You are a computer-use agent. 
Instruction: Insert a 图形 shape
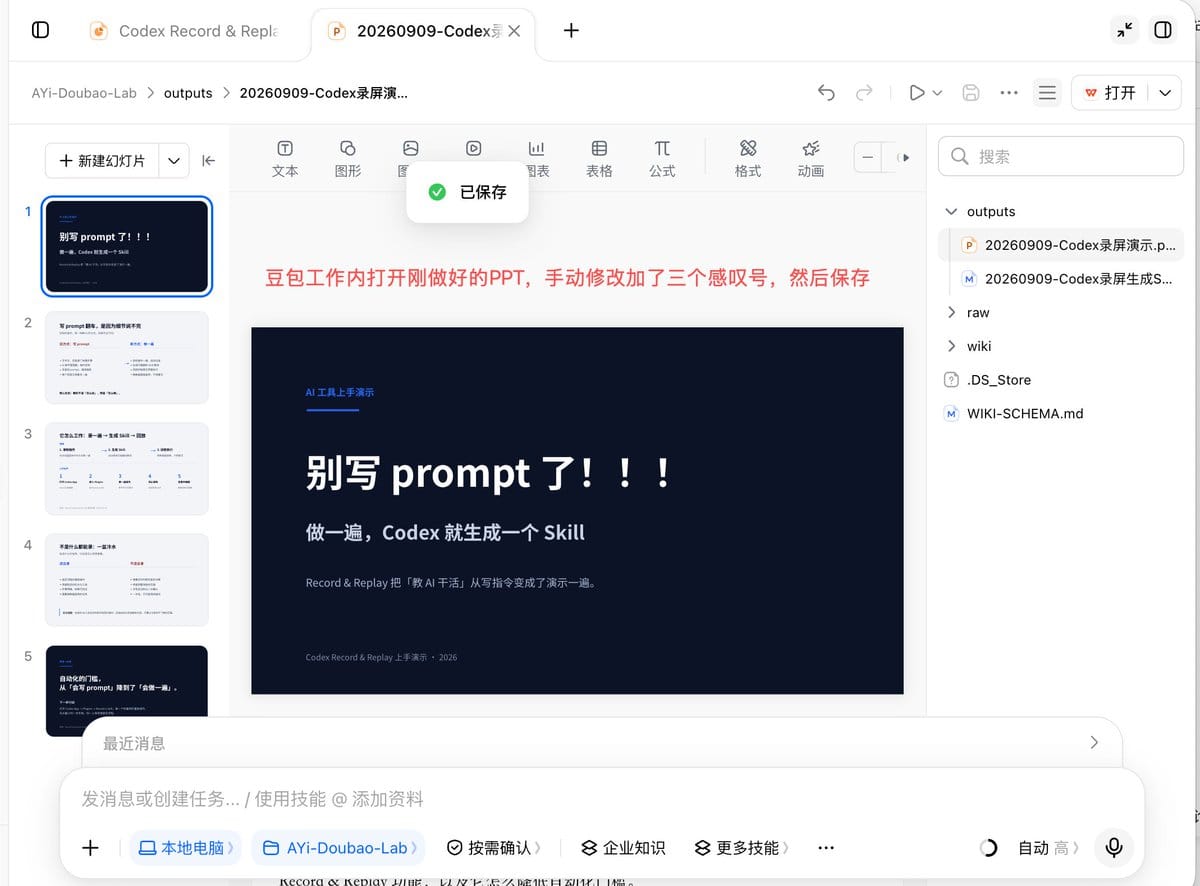(348, 159)
